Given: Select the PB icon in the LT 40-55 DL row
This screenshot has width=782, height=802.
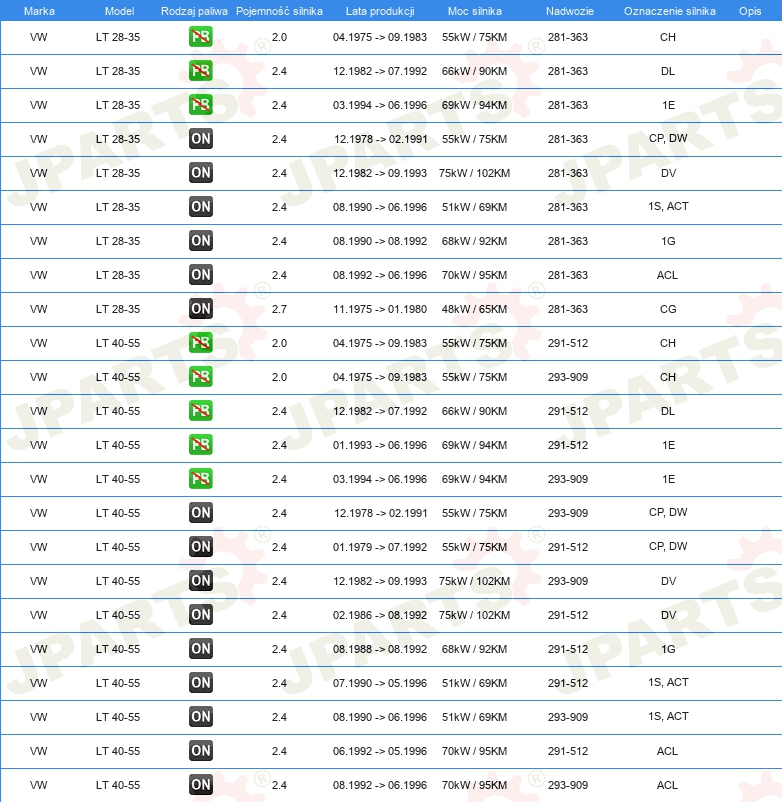Looking at the screenshot, I should point(200,411).
